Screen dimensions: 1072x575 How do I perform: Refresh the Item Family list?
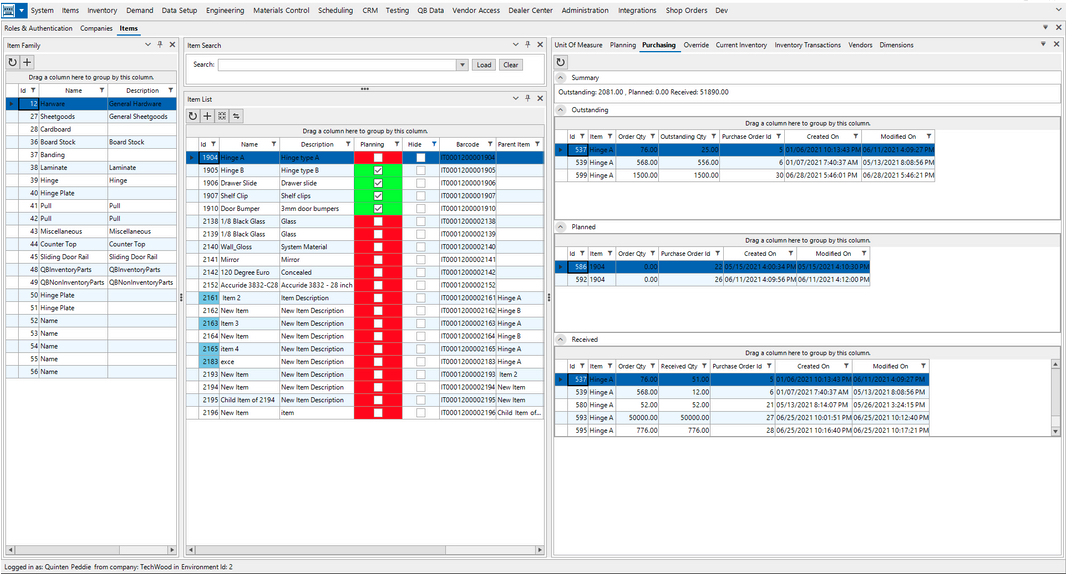point(12,62)
